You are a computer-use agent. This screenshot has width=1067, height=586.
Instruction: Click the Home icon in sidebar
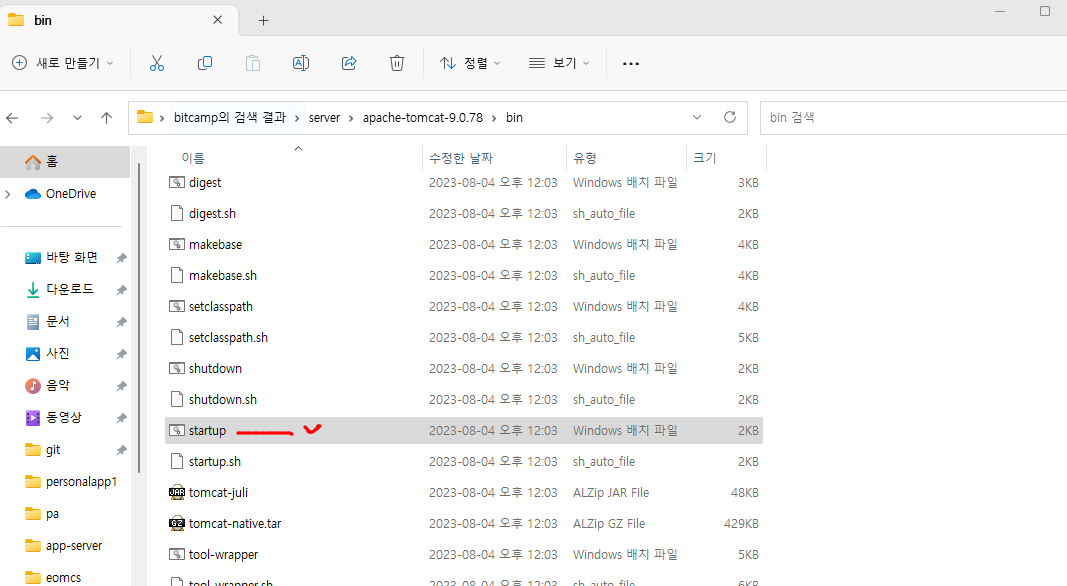coord(33,162)
